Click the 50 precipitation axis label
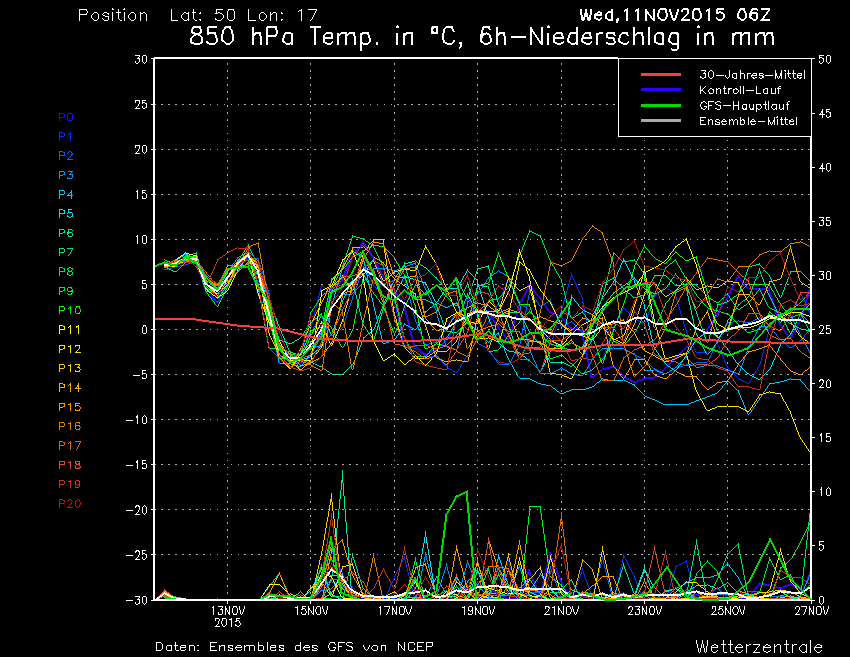Viewport: 850px width, 657px height. coord(825,59)
